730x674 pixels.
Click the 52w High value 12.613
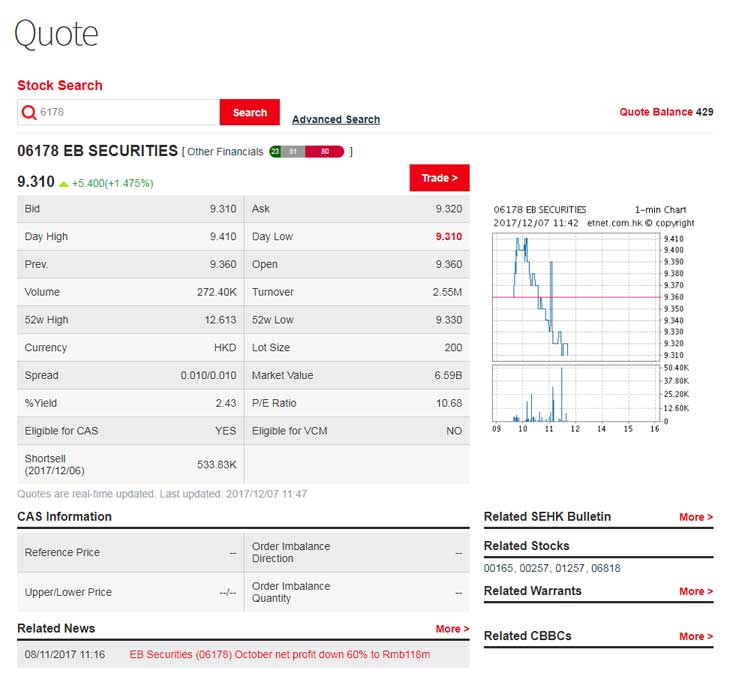221,320
